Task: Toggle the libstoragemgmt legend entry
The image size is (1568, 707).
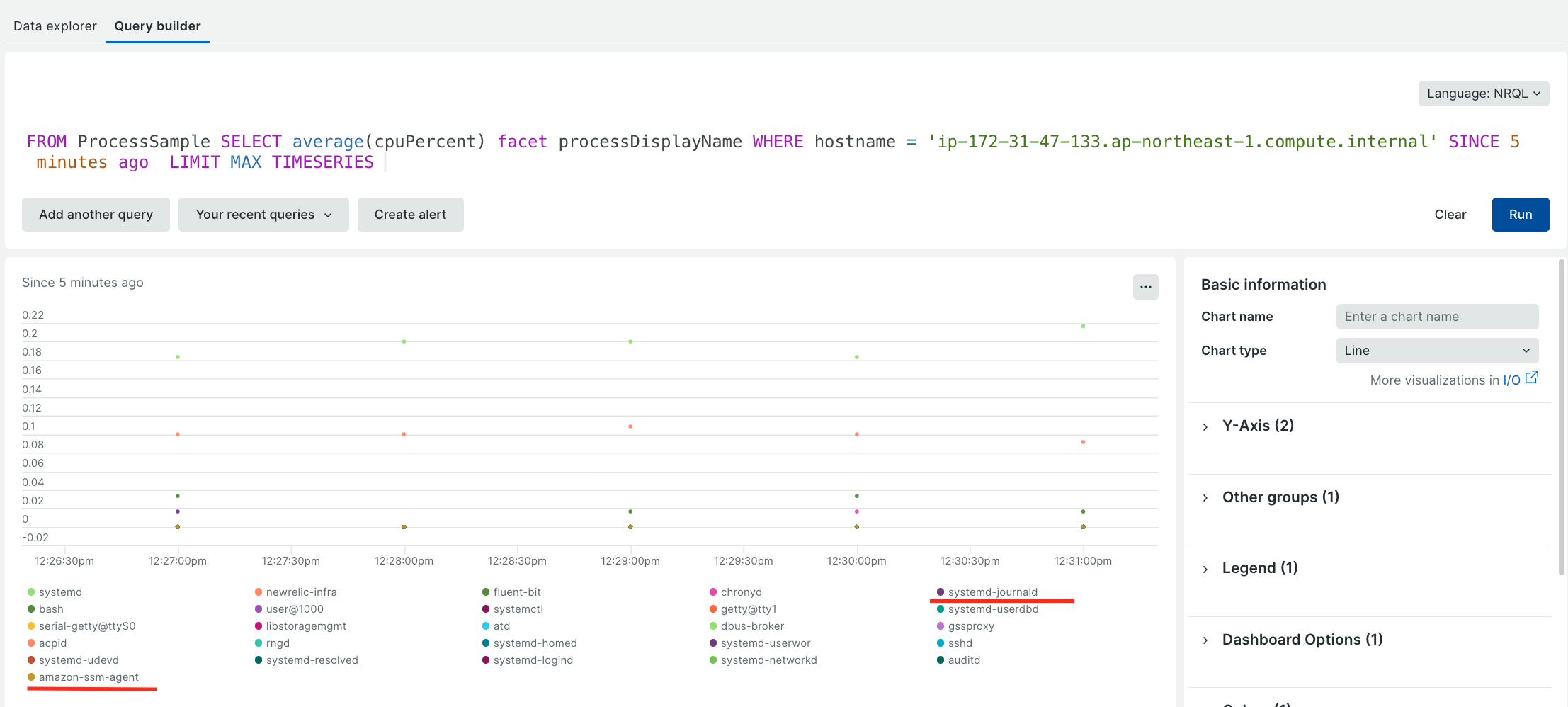Action: pos(300,626)
